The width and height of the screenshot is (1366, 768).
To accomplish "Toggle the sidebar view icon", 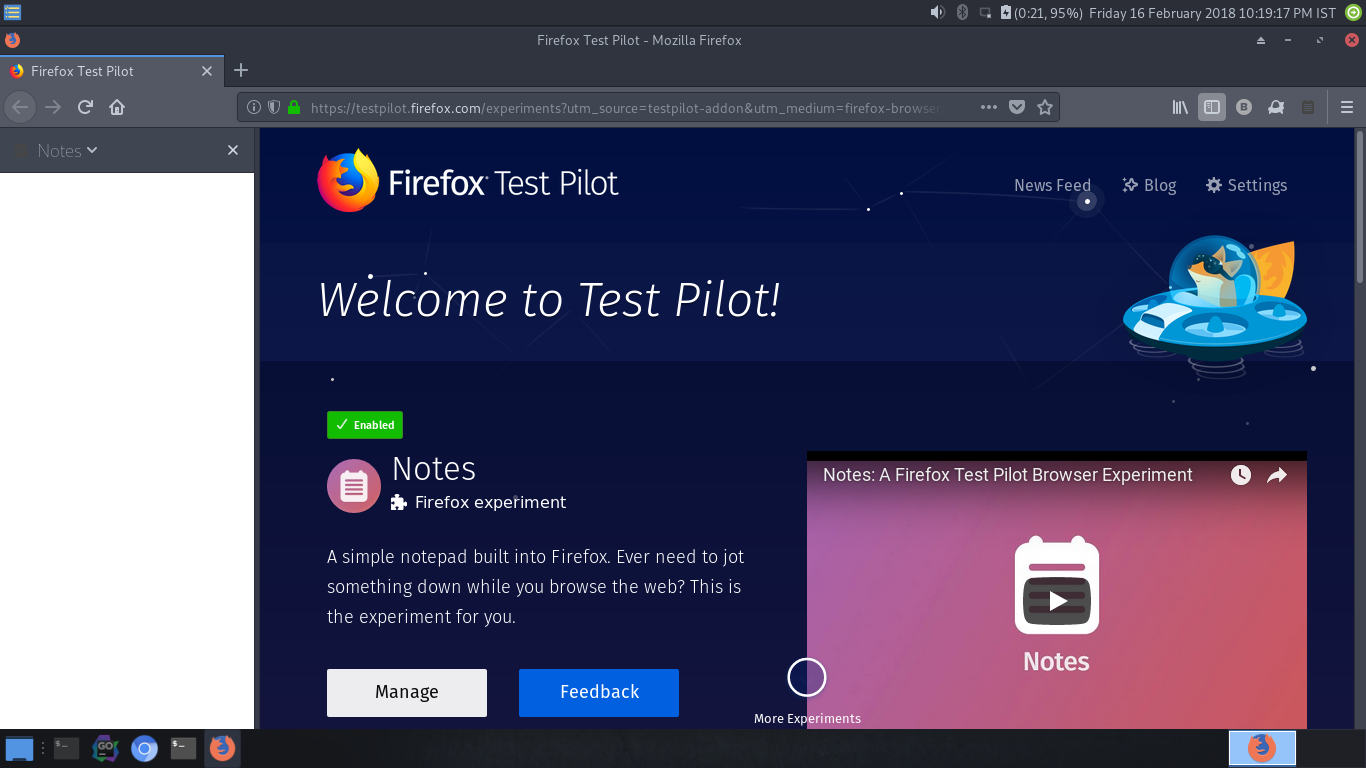I will 1211,107.
